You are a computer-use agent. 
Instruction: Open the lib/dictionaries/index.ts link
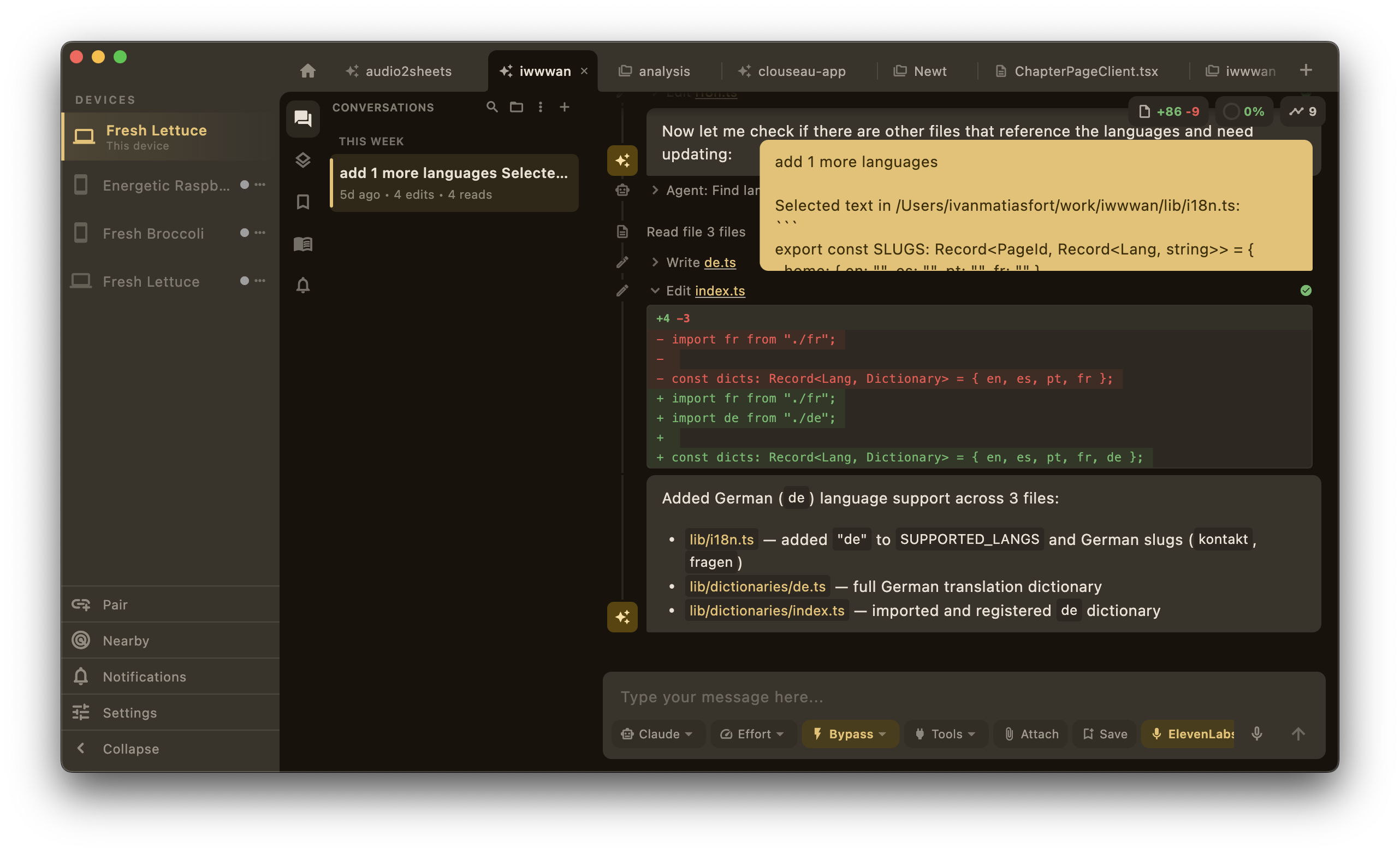tap(767, 610)
